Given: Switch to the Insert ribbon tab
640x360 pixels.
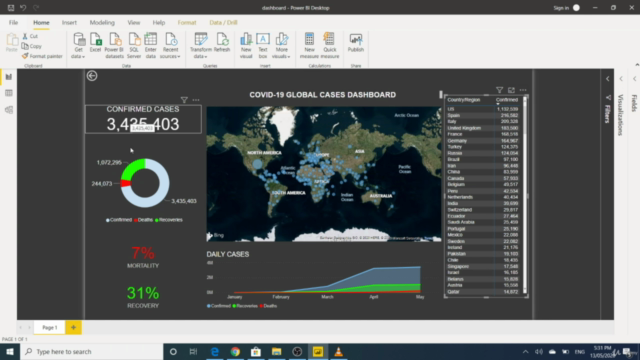Looking at the screenshot, I should (x=69, y=22).
